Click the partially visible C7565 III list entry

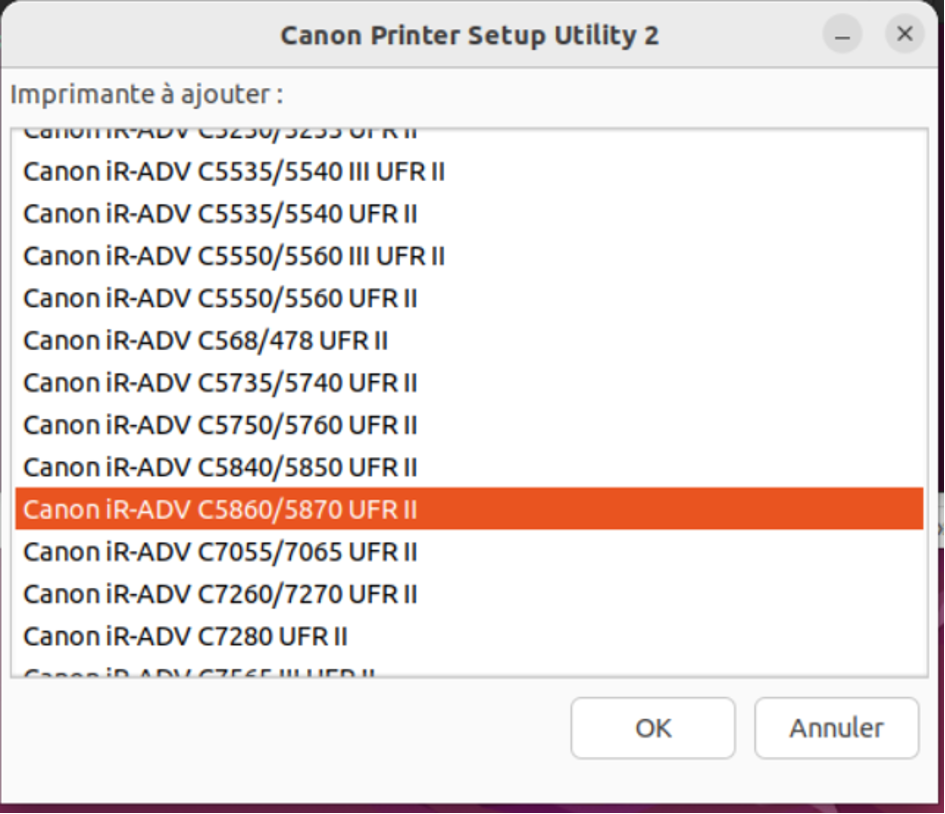coord(200,672)
